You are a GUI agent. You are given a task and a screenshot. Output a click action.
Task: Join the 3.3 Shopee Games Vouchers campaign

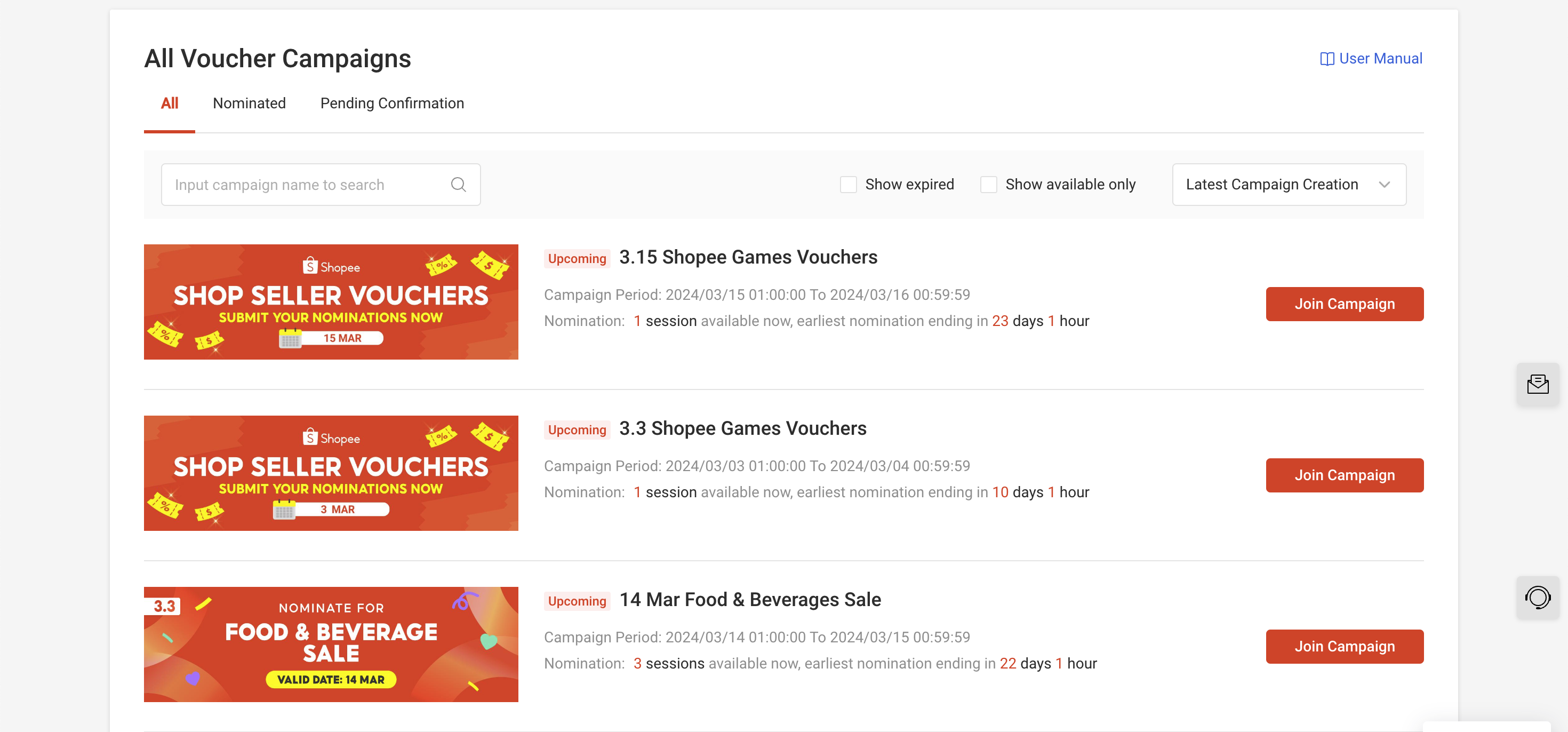coord(1344,475)
